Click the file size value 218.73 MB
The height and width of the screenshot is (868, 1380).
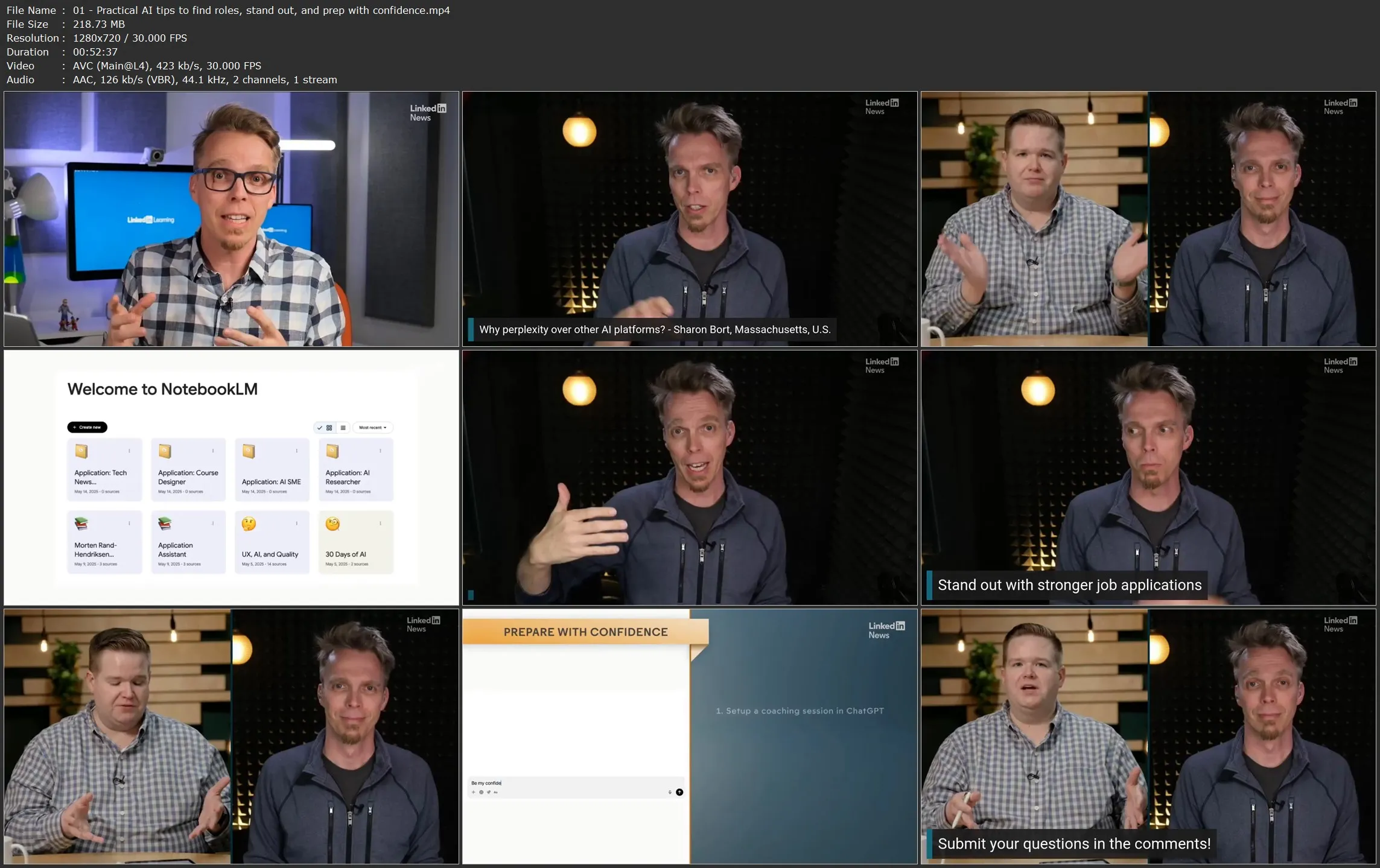click(99, 24)
